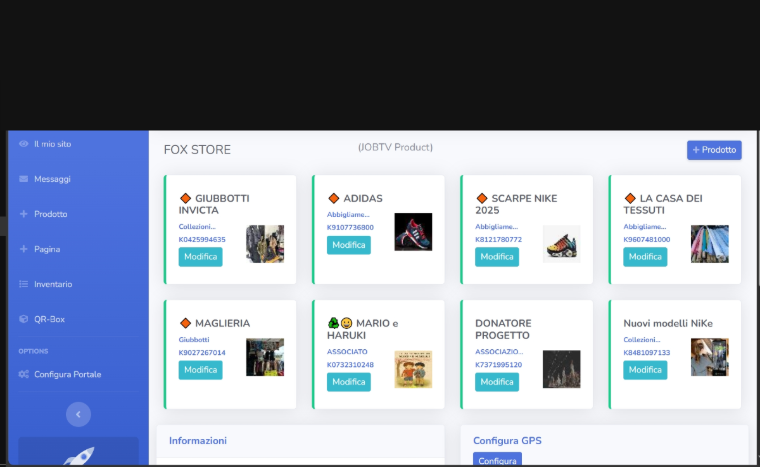Open Pagina in sidebar

[x=47, y=249]
